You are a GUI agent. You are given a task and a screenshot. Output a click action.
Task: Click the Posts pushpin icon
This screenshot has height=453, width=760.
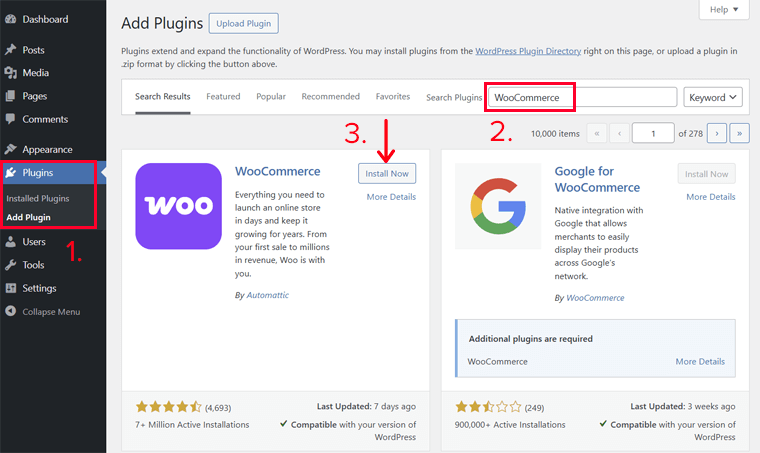point(11,50)
